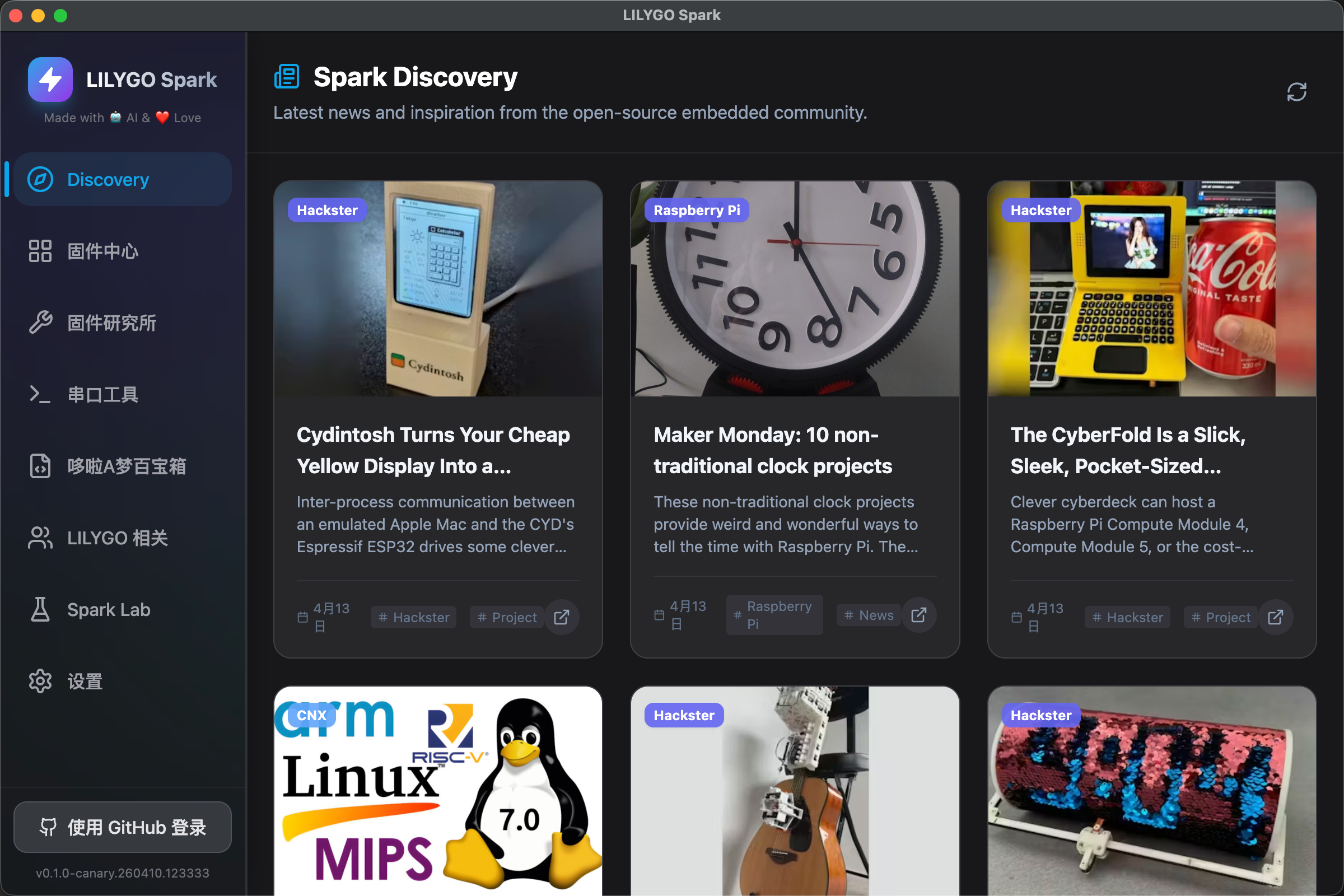Click the LILYGO Spark lightning logo
This screenshot has height=896, width=1344.
coord(50,80)
